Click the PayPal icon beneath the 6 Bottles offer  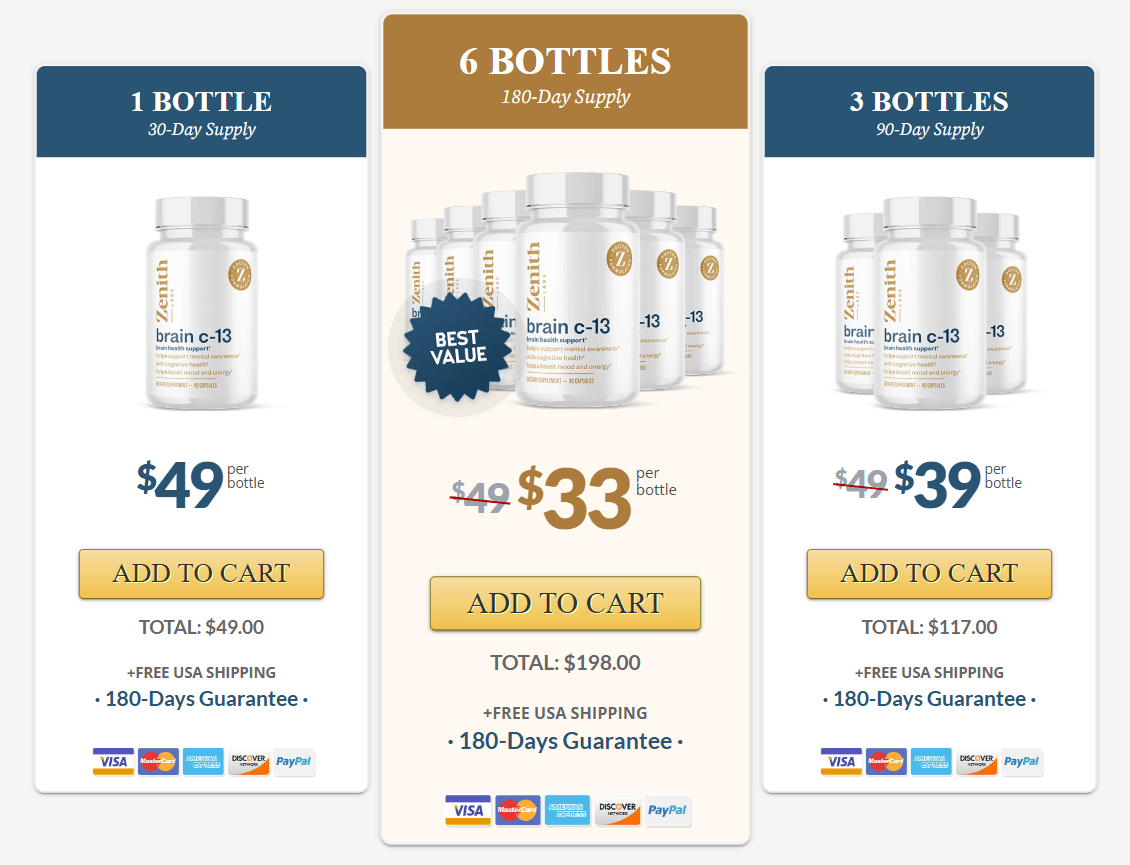[x=667, y=810]
